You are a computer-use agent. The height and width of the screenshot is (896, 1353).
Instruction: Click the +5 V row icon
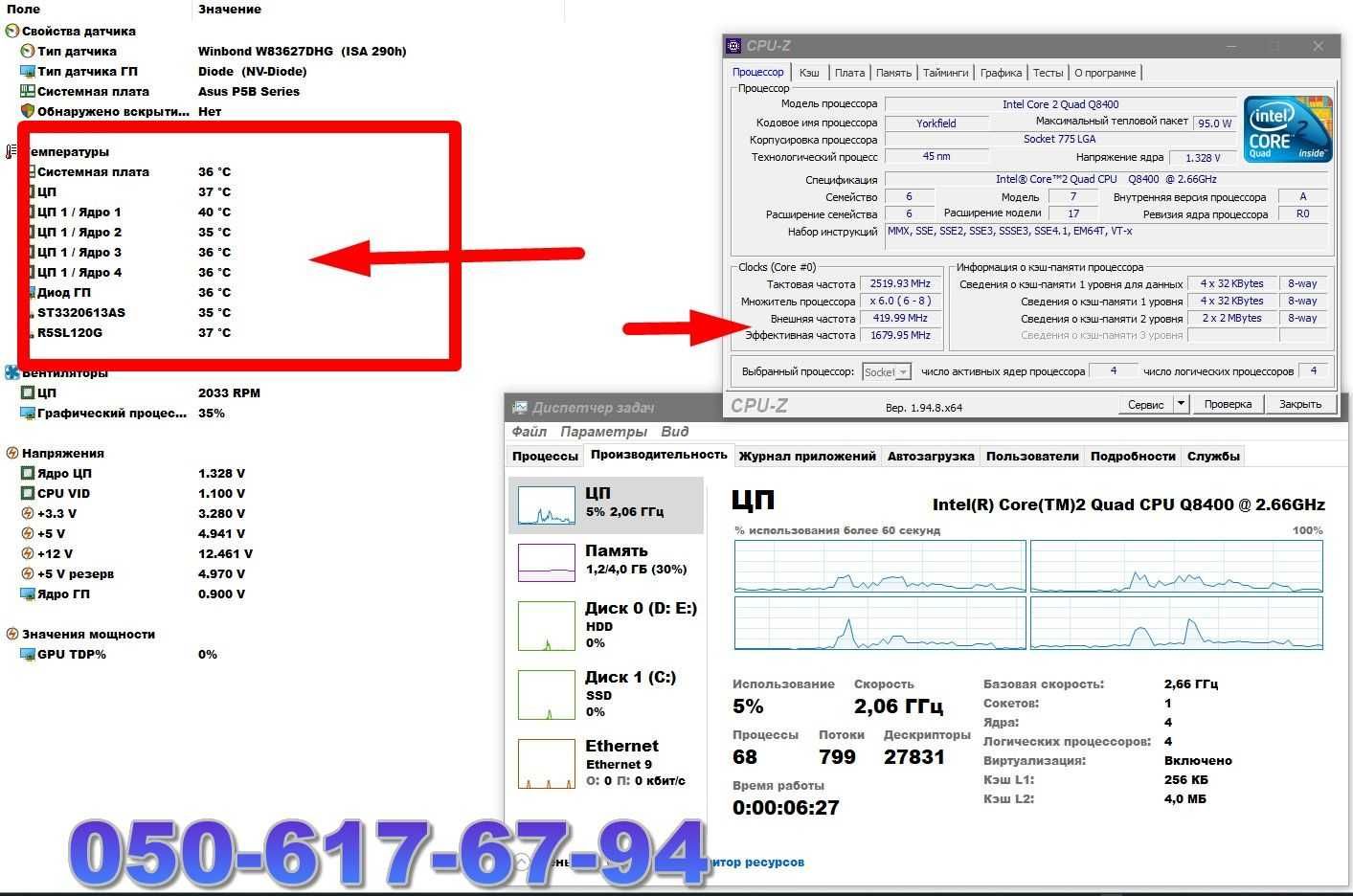pyautogui.click(x=28, y=534)
